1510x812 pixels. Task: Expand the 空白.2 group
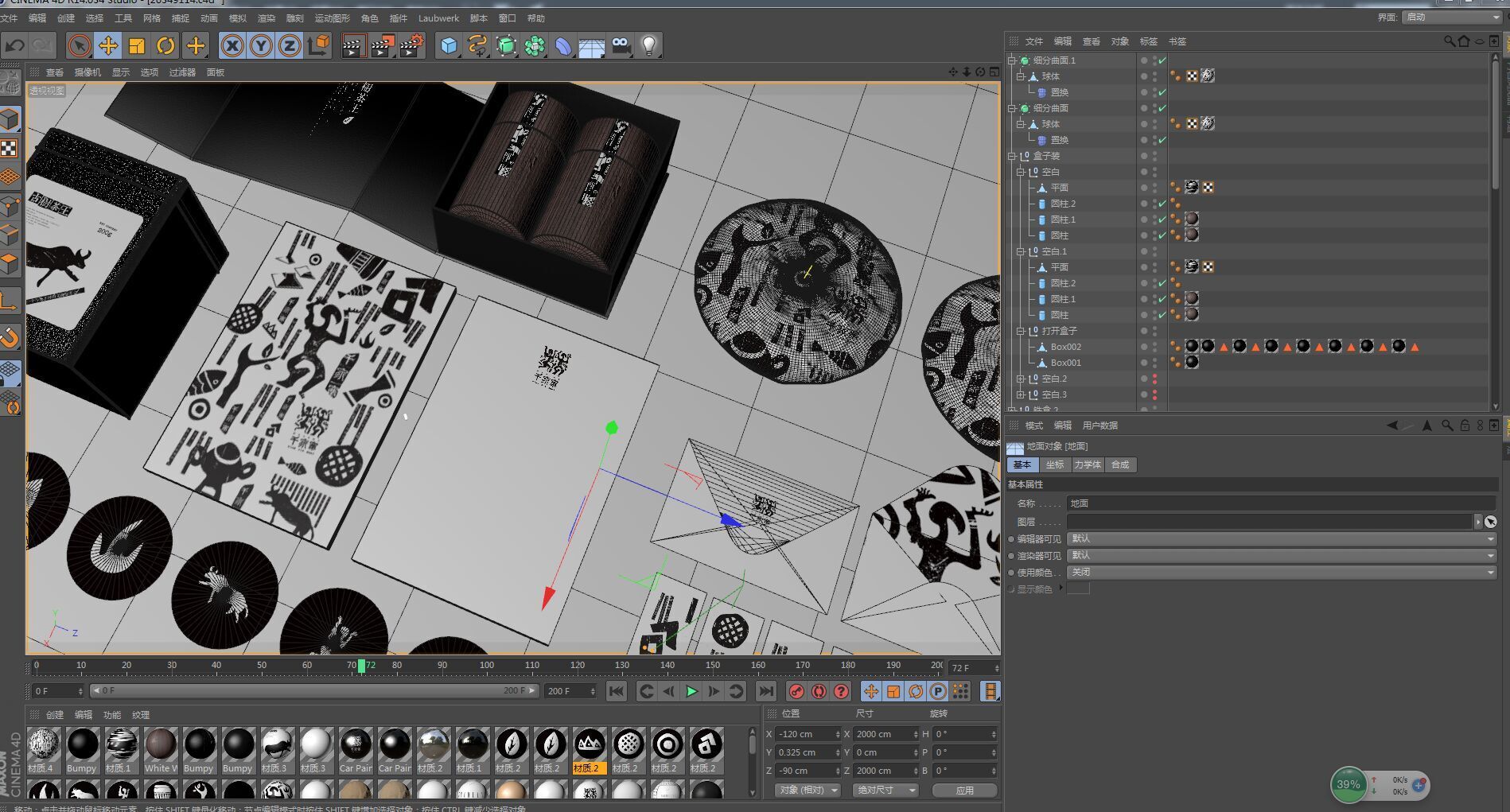point(1021,379)
